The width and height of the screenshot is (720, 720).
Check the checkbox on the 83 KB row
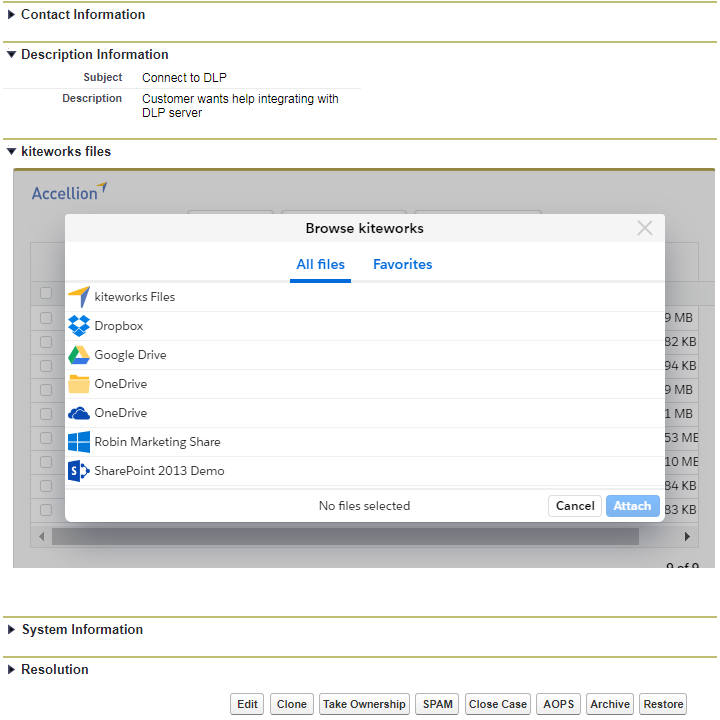46,510
